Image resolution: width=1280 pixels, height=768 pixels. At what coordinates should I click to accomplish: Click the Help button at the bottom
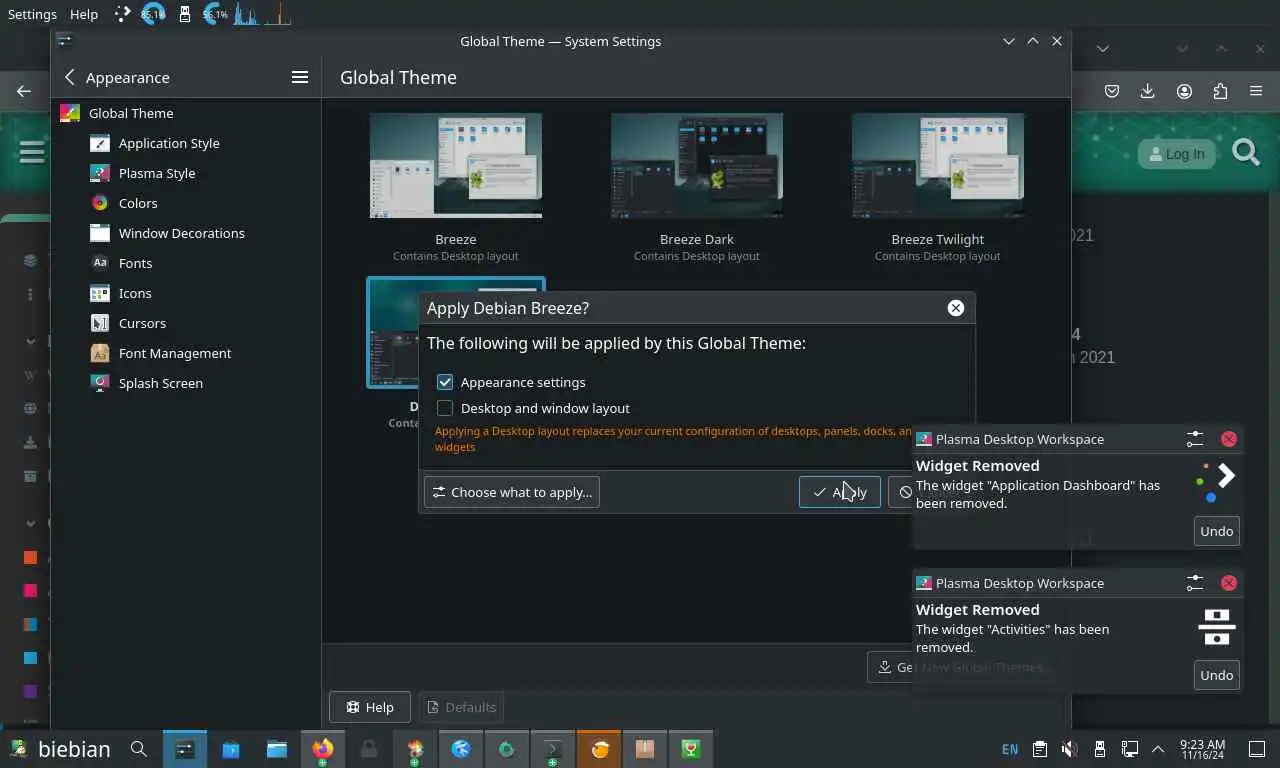(x=369, y=707)
